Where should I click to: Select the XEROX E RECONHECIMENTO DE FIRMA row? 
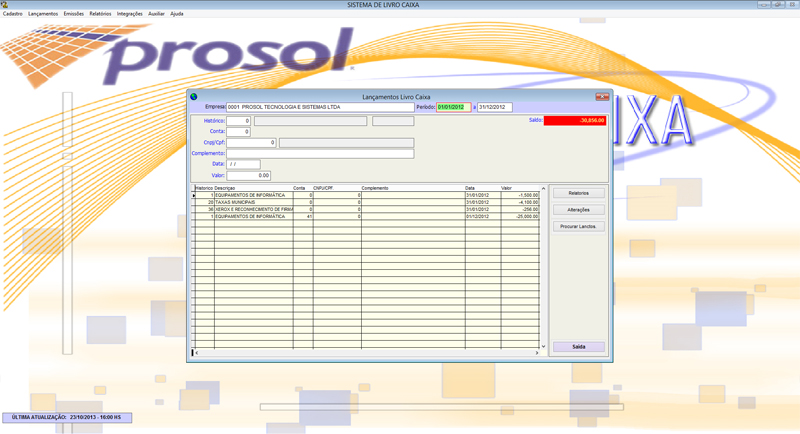coord(367,210)
